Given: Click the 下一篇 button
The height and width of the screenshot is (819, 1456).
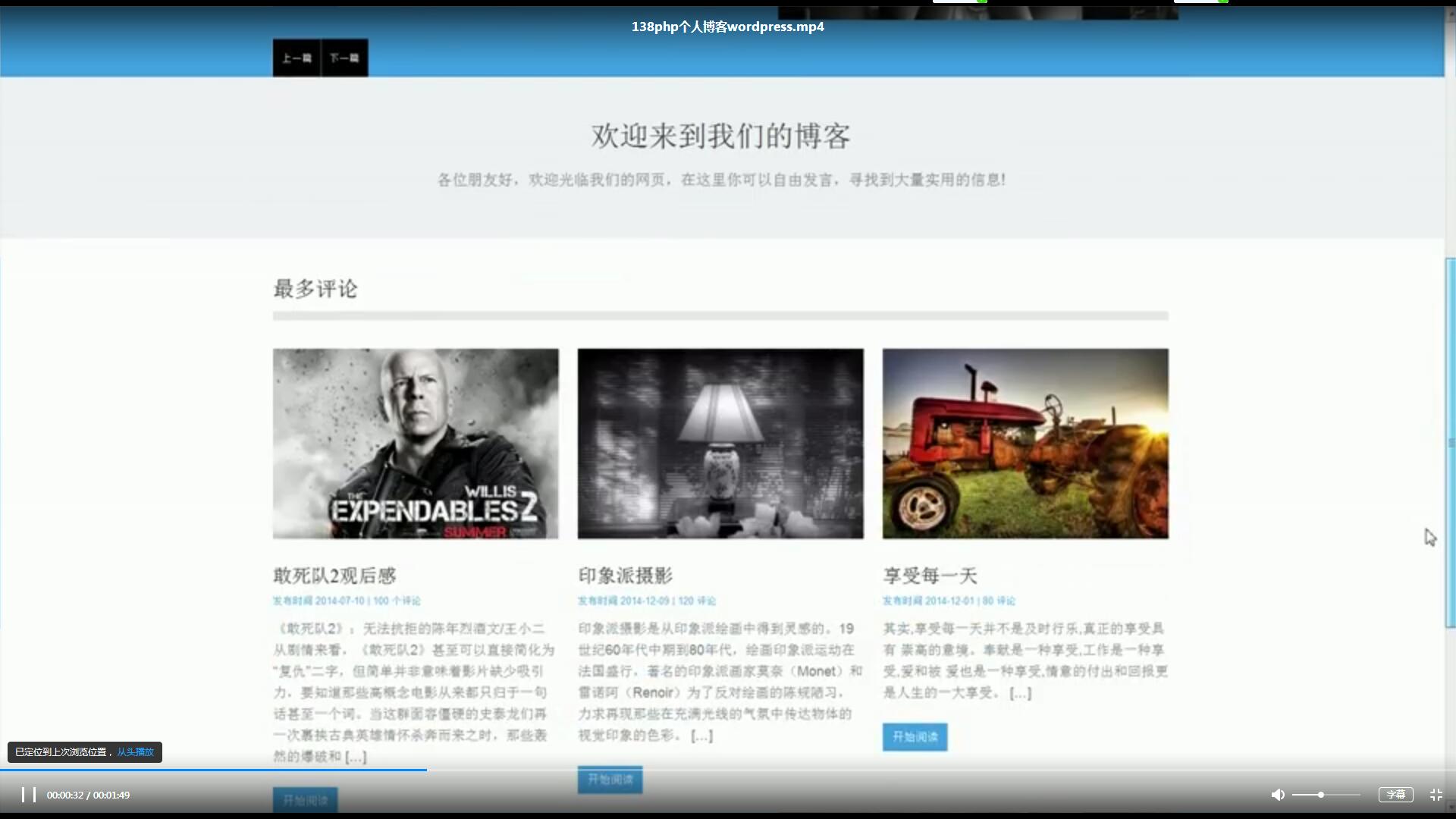Looking at the screenshot, I should 344,58.
